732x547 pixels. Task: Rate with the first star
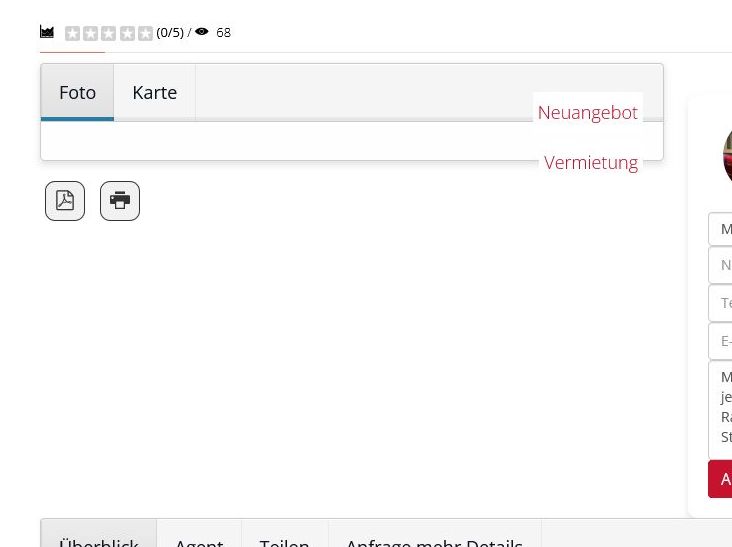click(72, 33)
